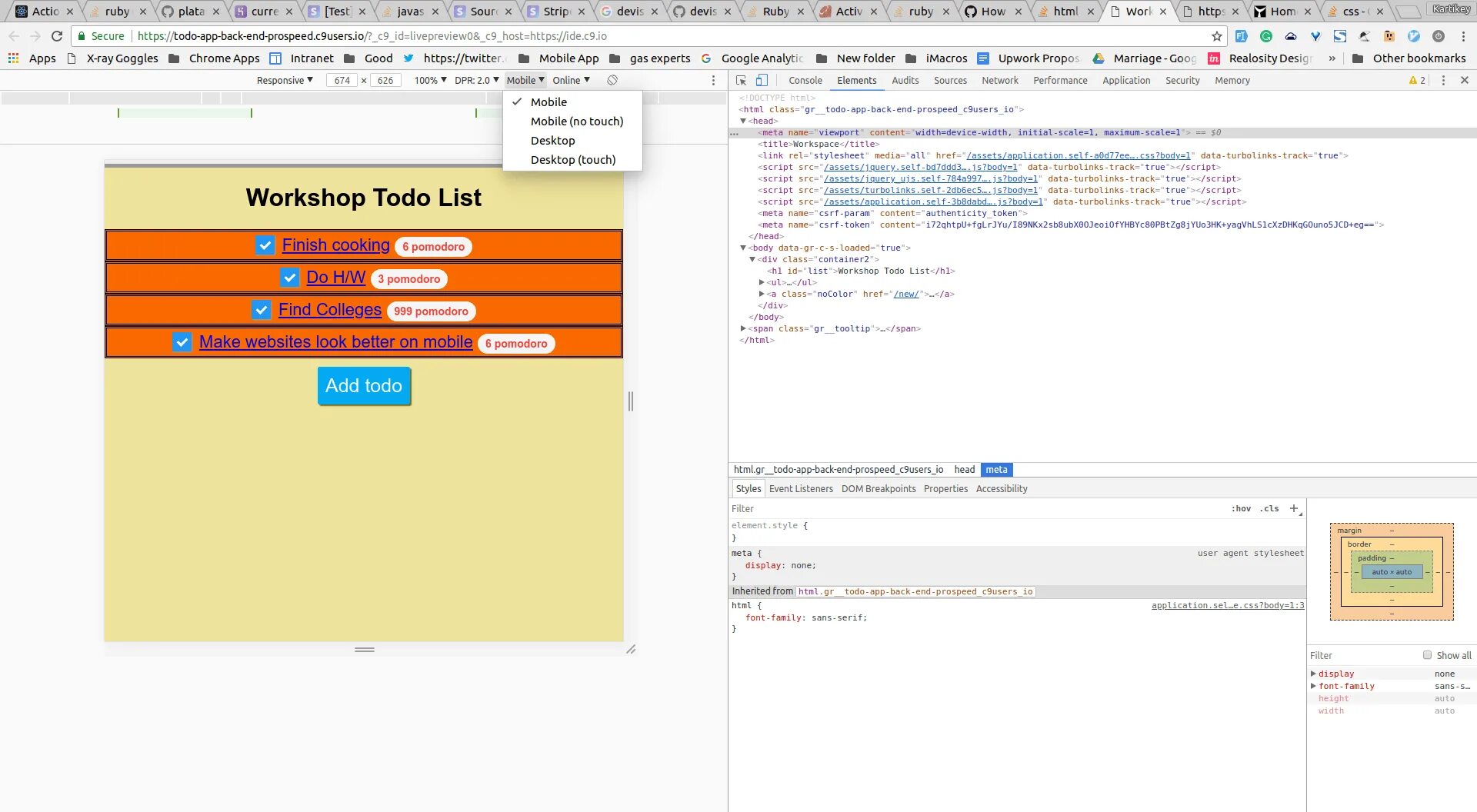Click the inspect element picker icon
The width and height of the screenshot is (1477, 812).
pyautogui.click(x=741, y=80)
